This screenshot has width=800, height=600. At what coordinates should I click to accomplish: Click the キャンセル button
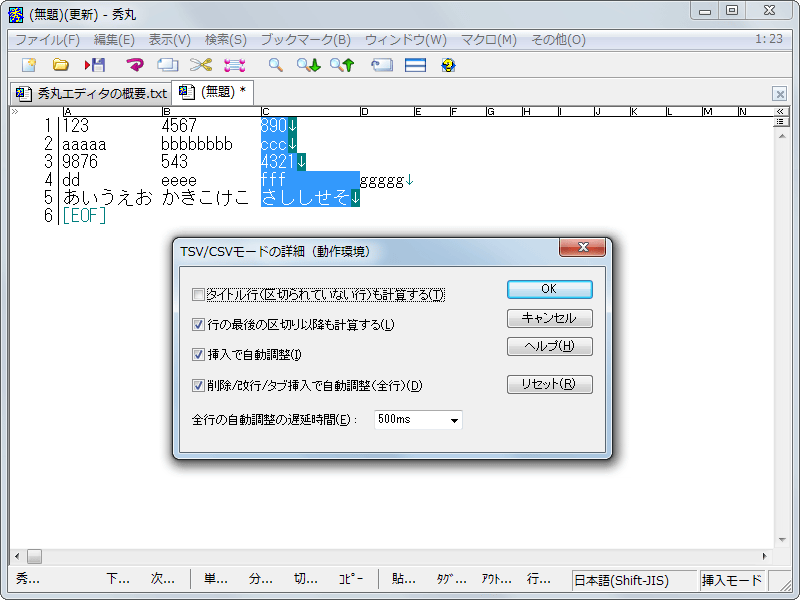pos(549,318)
